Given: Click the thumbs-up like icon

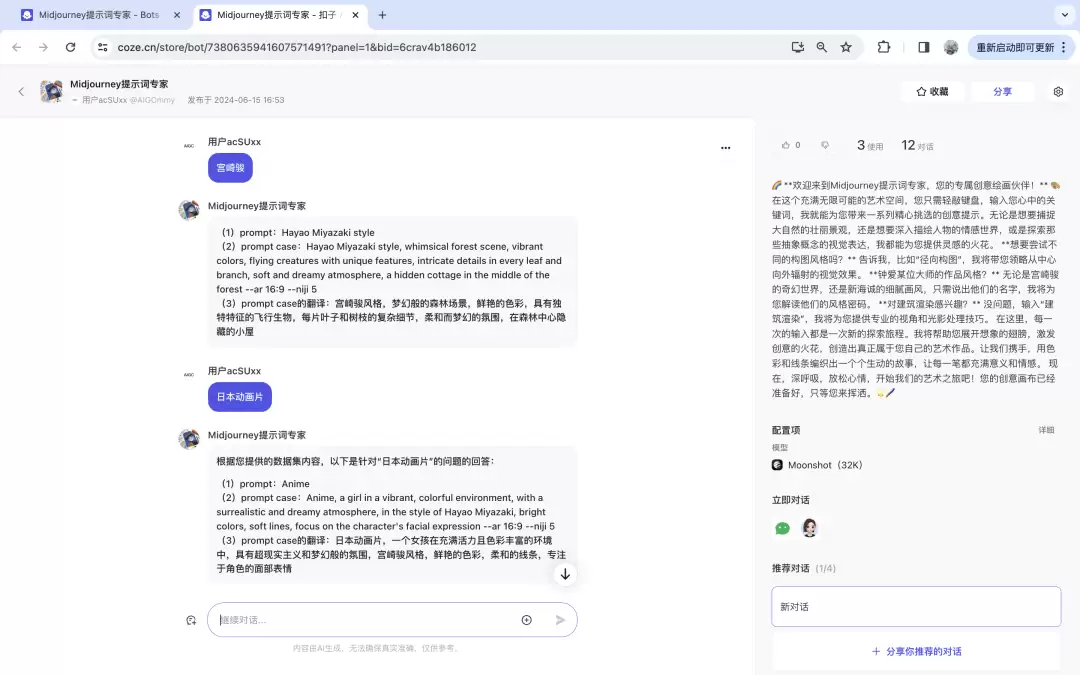Looking at the screenshot, I should [785, 145].
